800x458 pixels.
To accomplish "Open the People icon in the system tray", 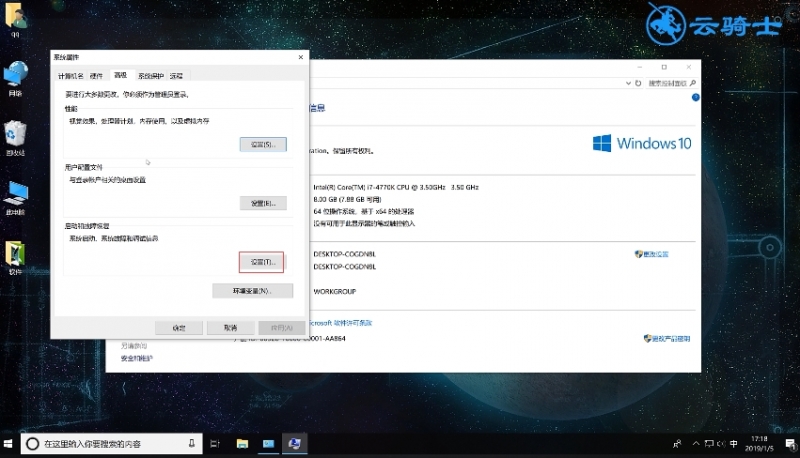I will [x=677, y=444].
